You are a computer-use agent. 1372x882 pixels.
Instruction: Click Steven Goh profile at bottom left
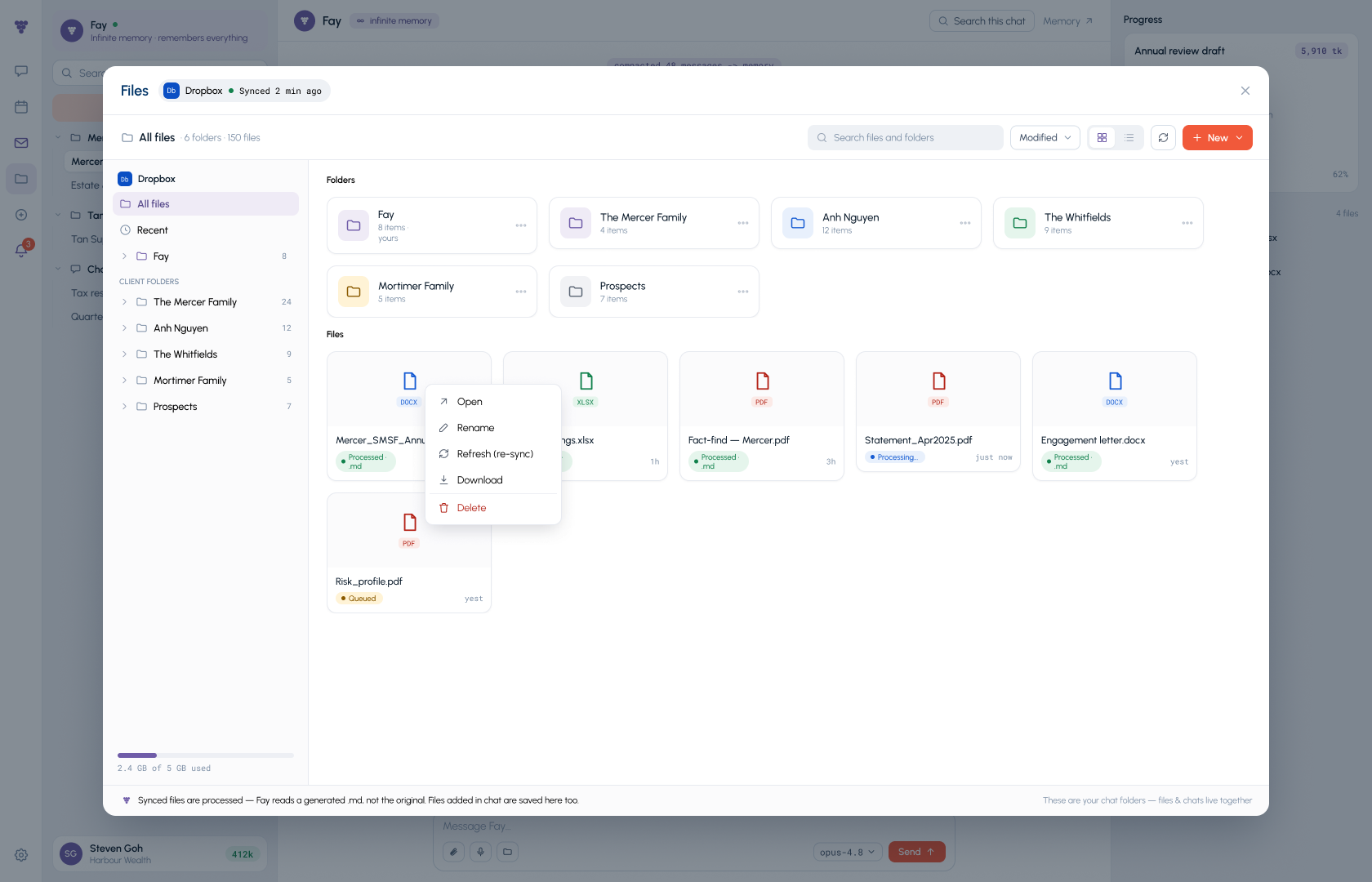[x=160, y=853]
